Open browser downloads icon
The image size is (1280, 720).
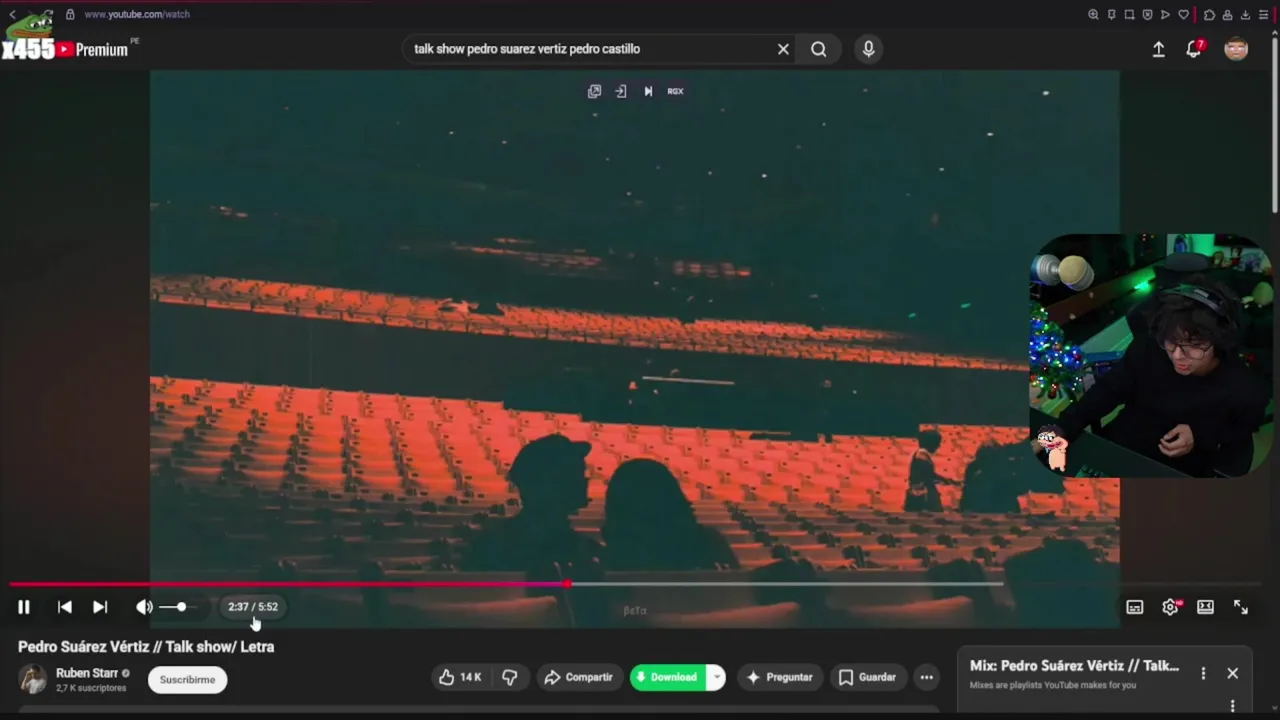1245,14
